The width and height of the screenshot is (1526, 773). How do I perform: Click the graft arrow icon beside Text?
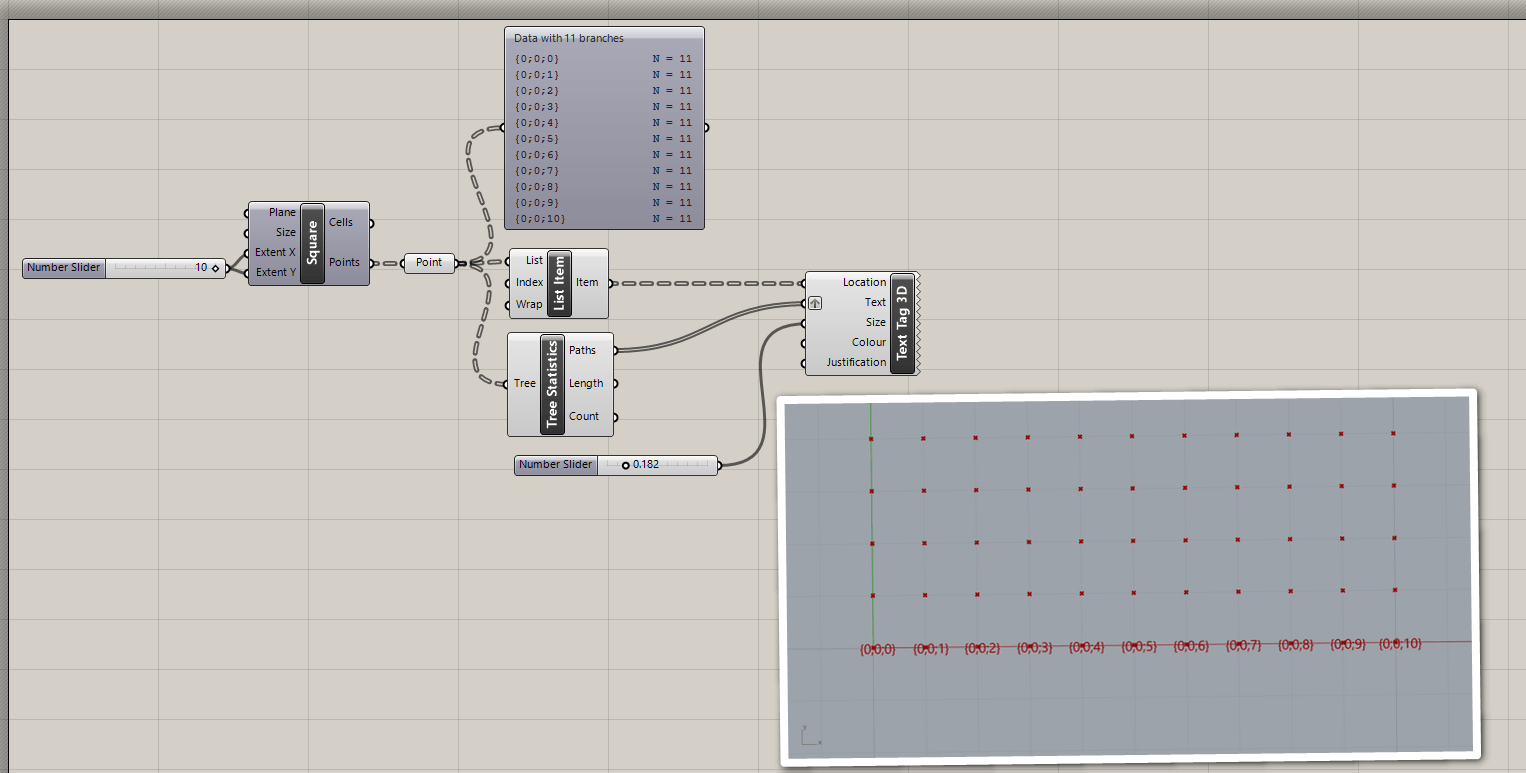pyautogui.click(x=815, y=303)
